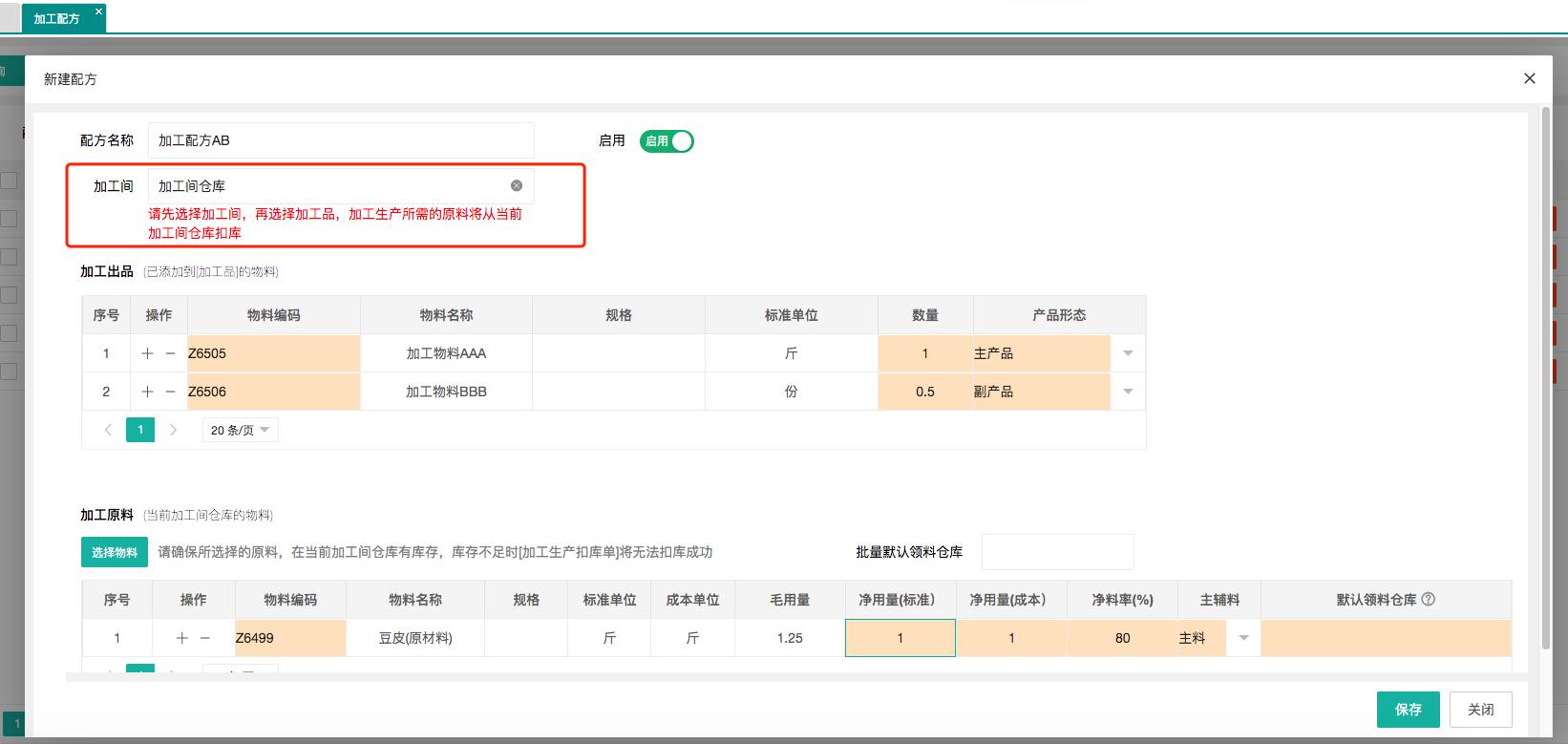Screen dimensions: 1568x744
Task: Click the 保存 button
Action: coord(1409,710)
